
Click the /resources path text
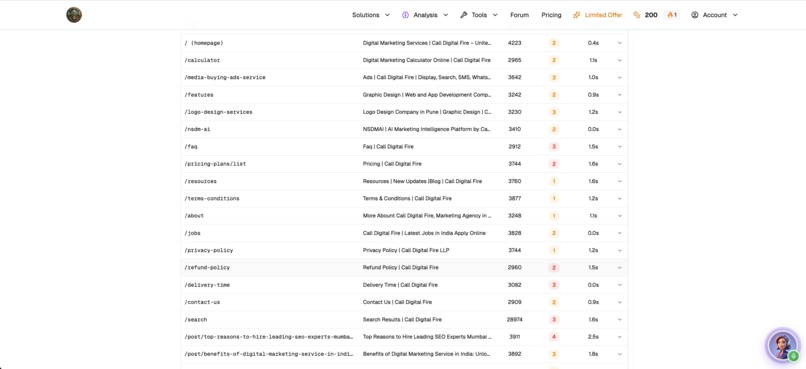click(x=200, y=181)
